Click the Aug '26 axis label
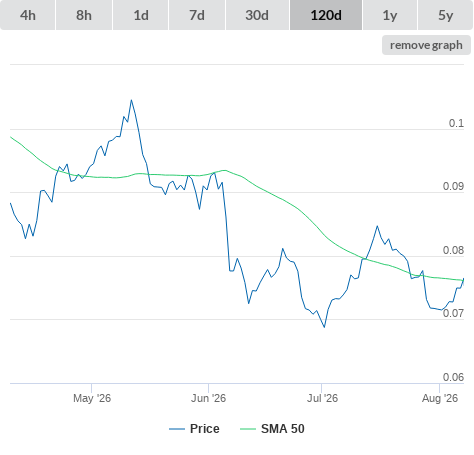The height and width of the screenshot is (455, 474). pos(440,398)
